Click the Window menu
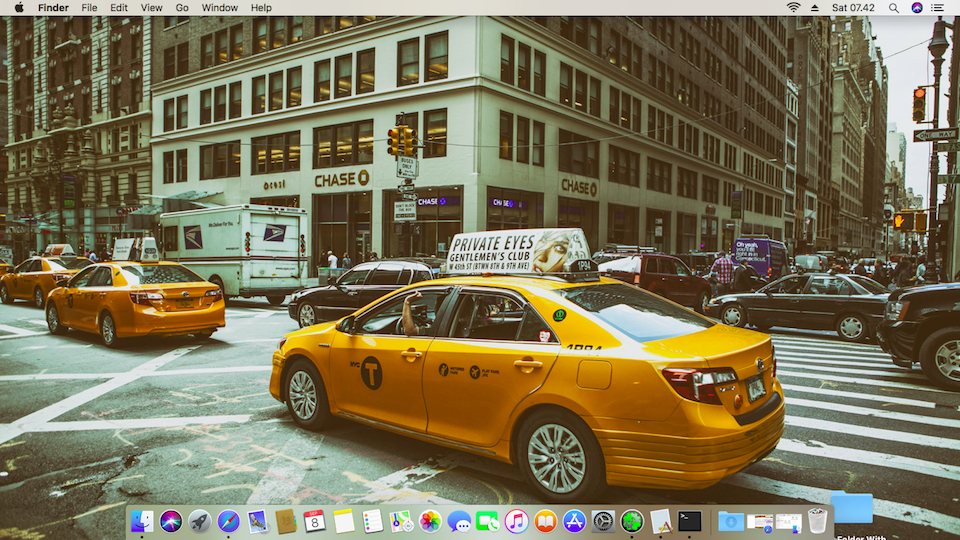The width and height of the screenshot is (960, 540). pos(220,7)
